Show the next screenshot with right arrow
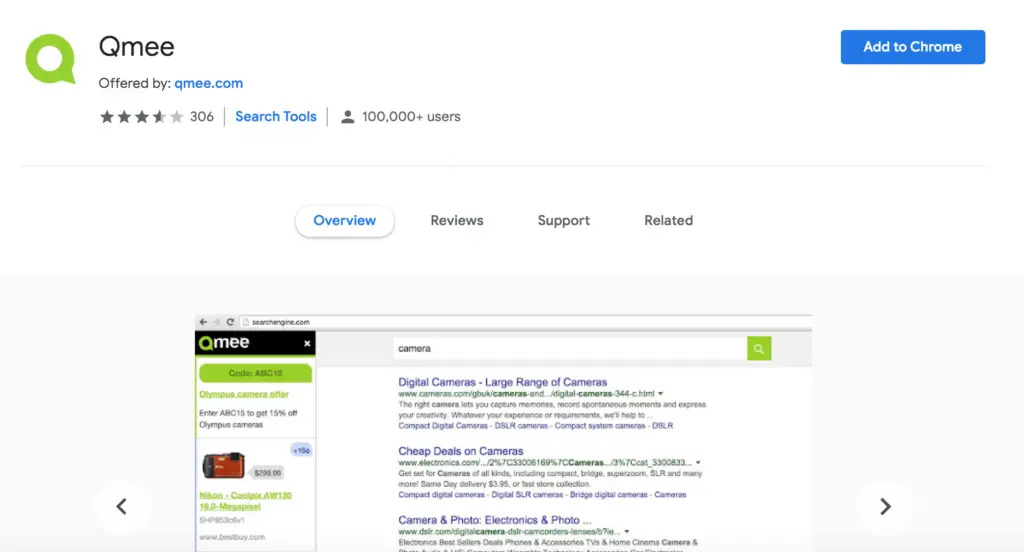 pyautogui.click(x=885, y=506)
